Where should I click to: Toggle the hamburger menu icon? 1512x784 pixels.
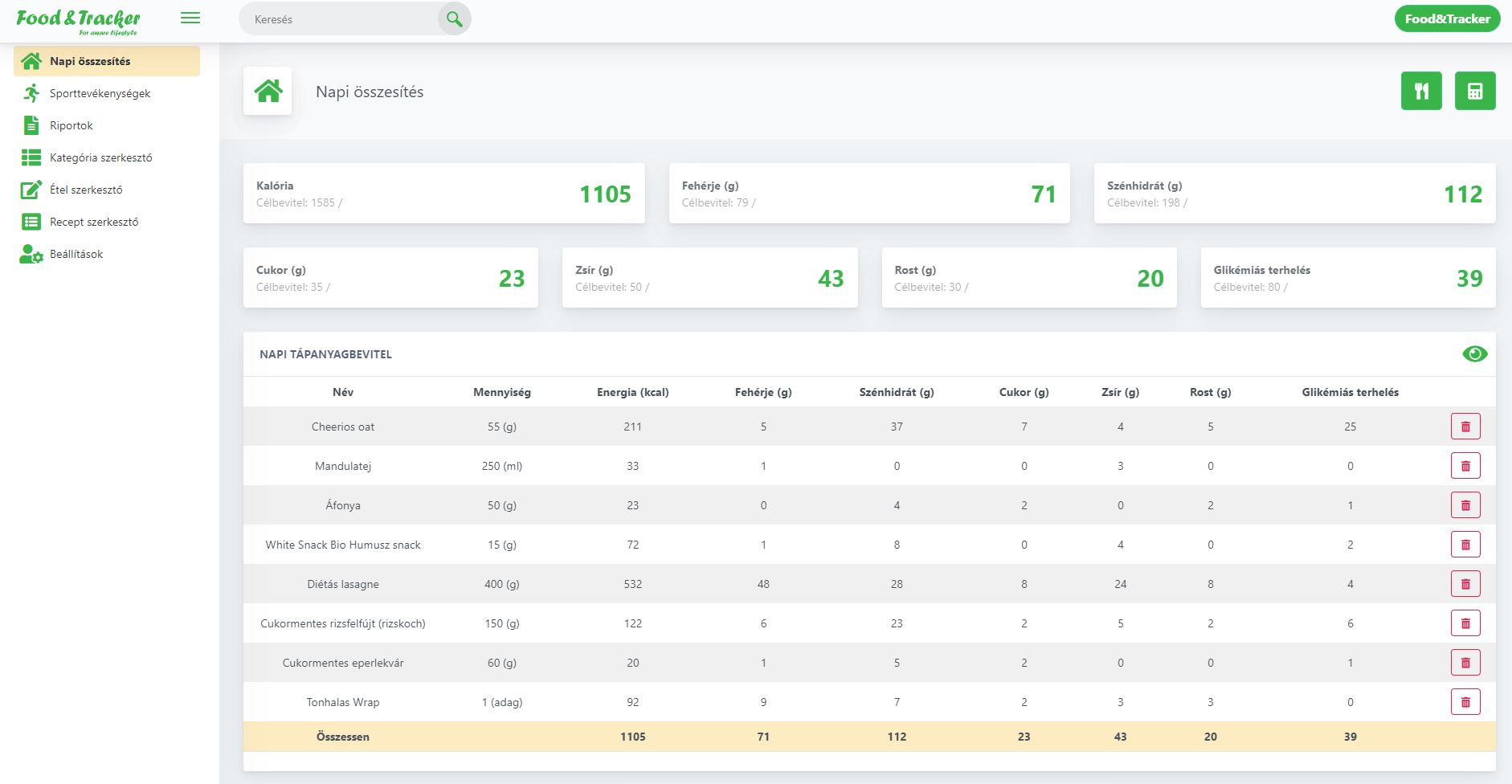(x=190, y=18)
